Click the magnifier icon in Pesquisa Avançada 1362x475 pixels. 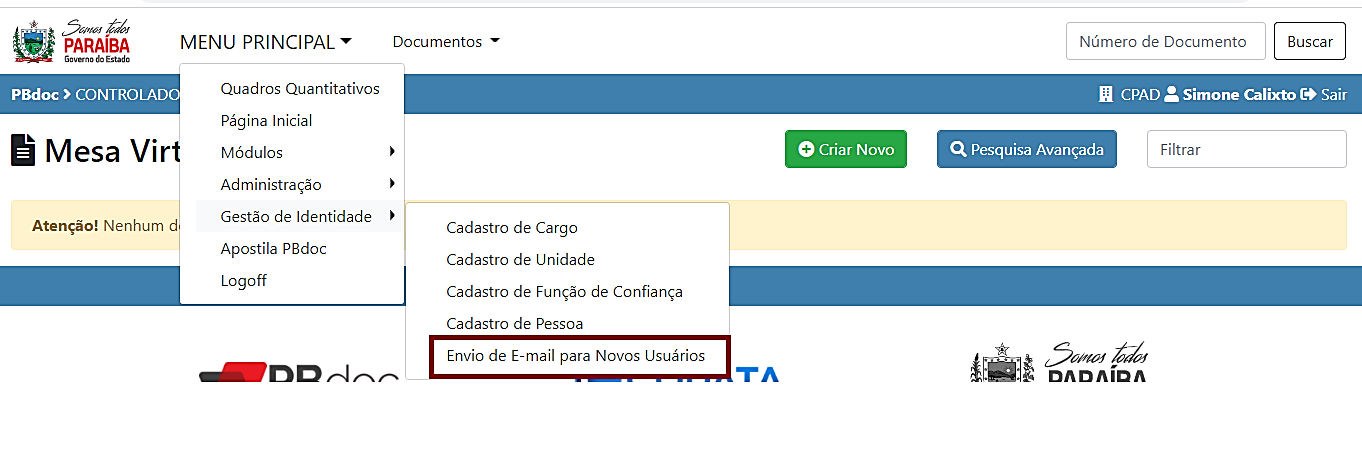(958, 150)
